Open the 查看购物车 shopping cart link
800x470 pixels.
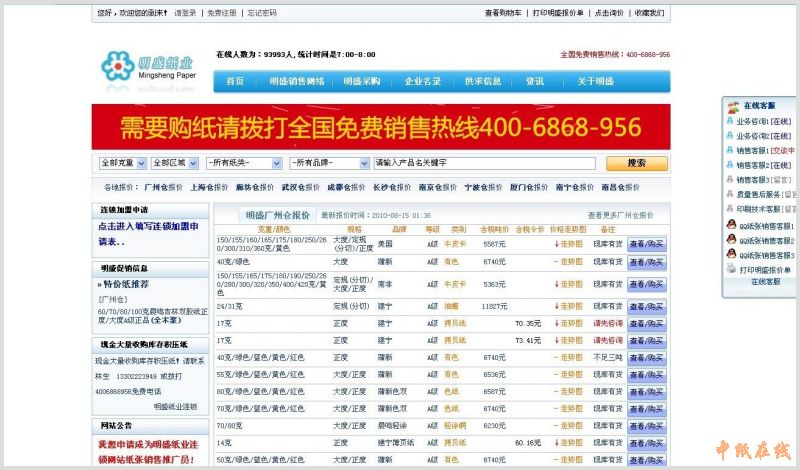(503, 13)
